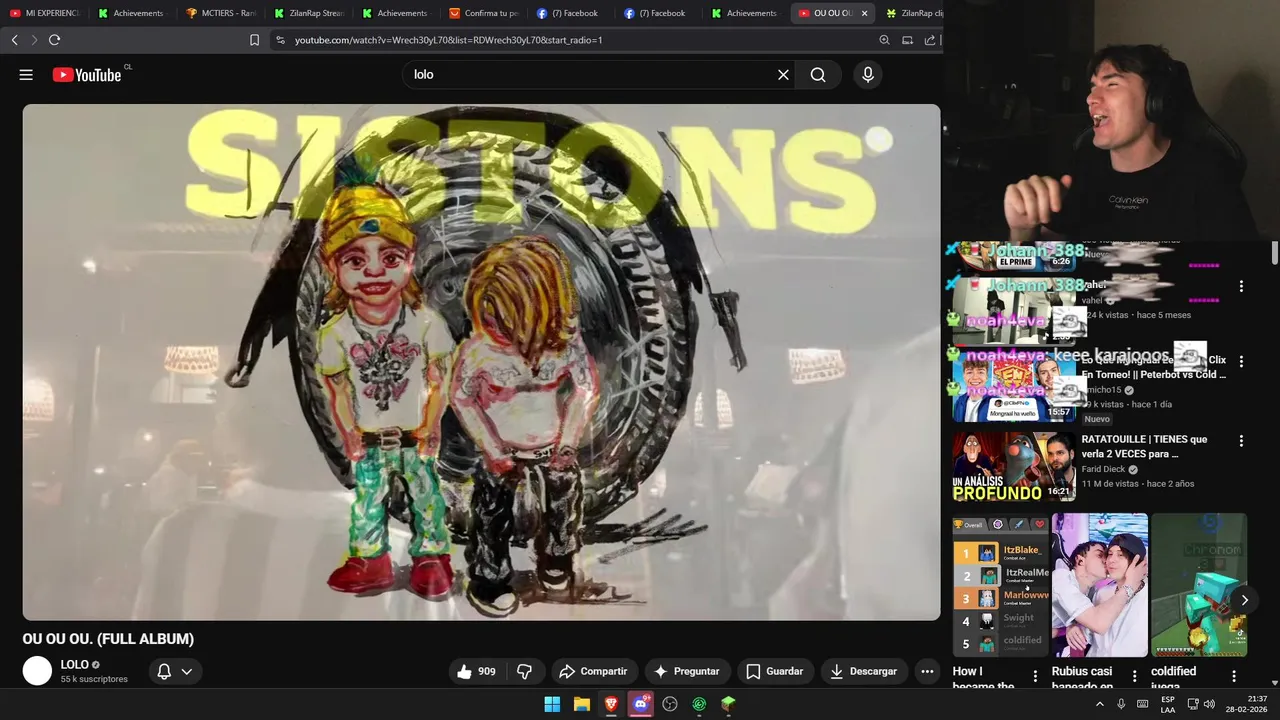Switch to the ZilanRap Stream tab

coord(309,13)
